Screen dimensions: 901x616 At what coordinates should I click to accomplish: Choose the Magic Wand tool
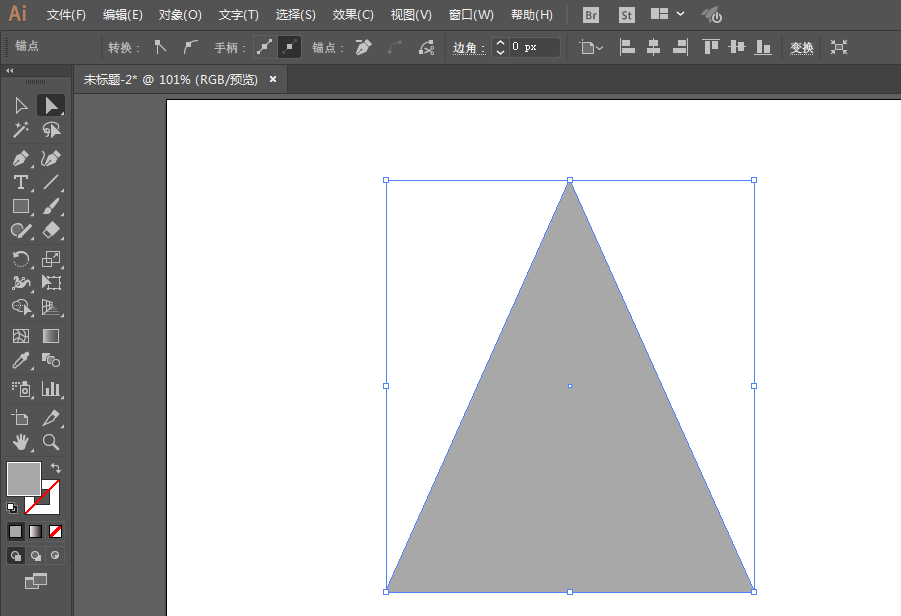coord(20,130)
